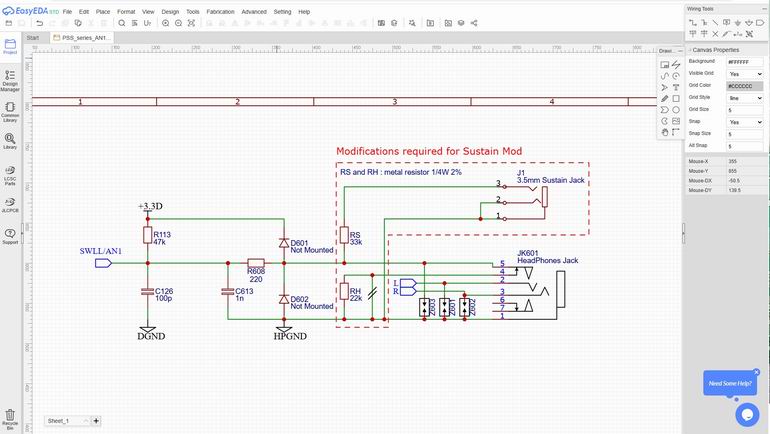Viewport: 770px width, 434px height.
Task: Open Support from the sidebar
Action: click(x=10, y=236)
